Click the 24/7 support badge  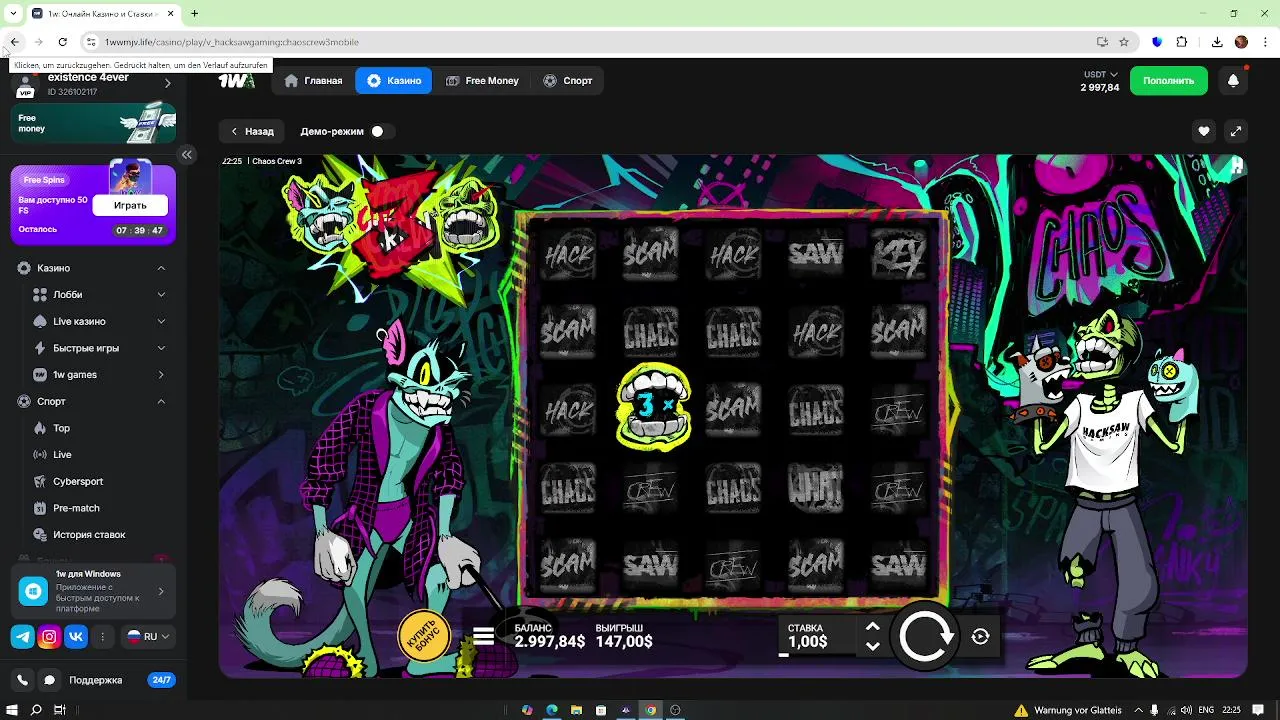160,680
